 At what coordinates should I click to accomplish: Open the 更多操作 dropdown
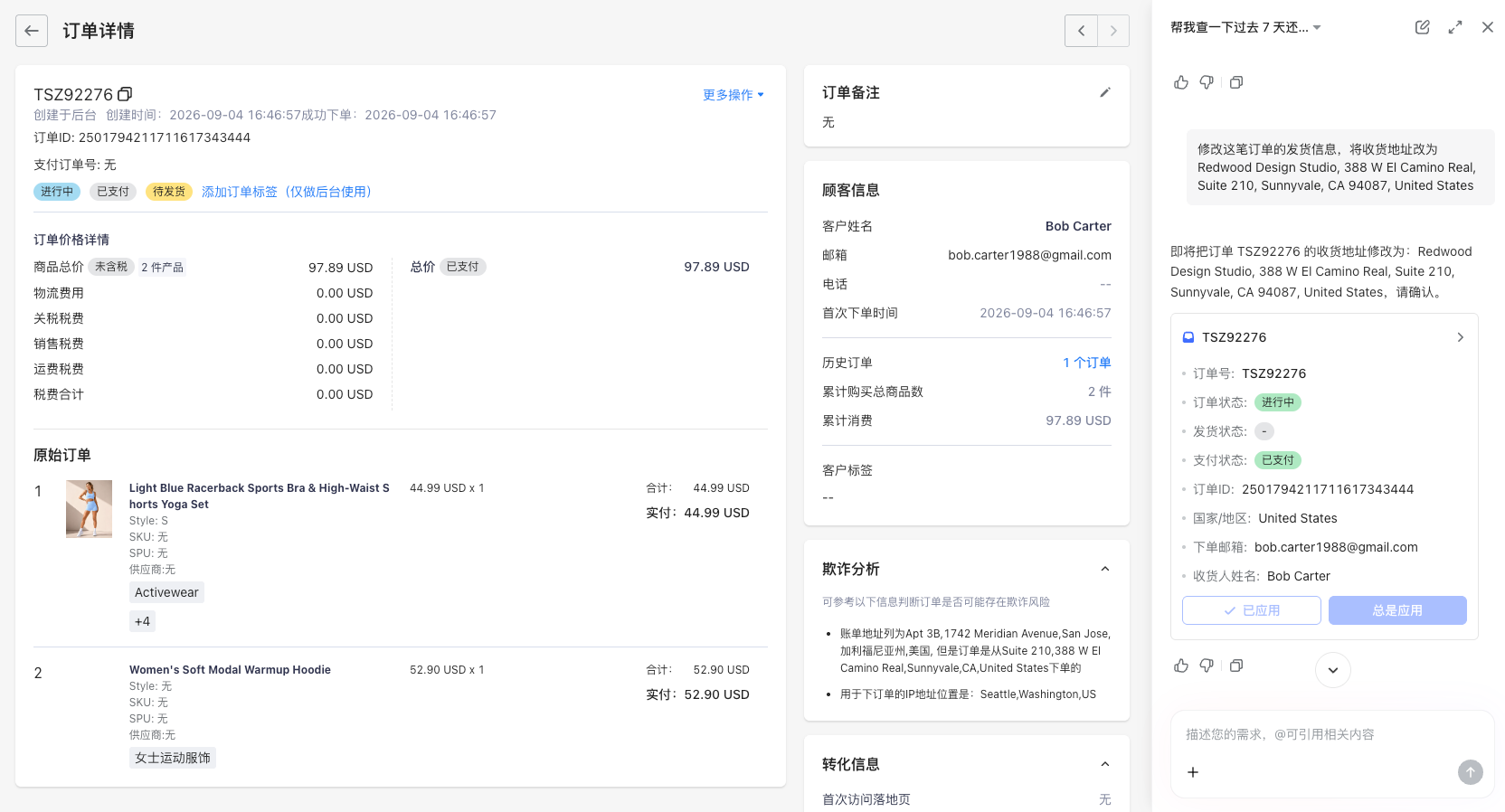click(x=734, y=95)
